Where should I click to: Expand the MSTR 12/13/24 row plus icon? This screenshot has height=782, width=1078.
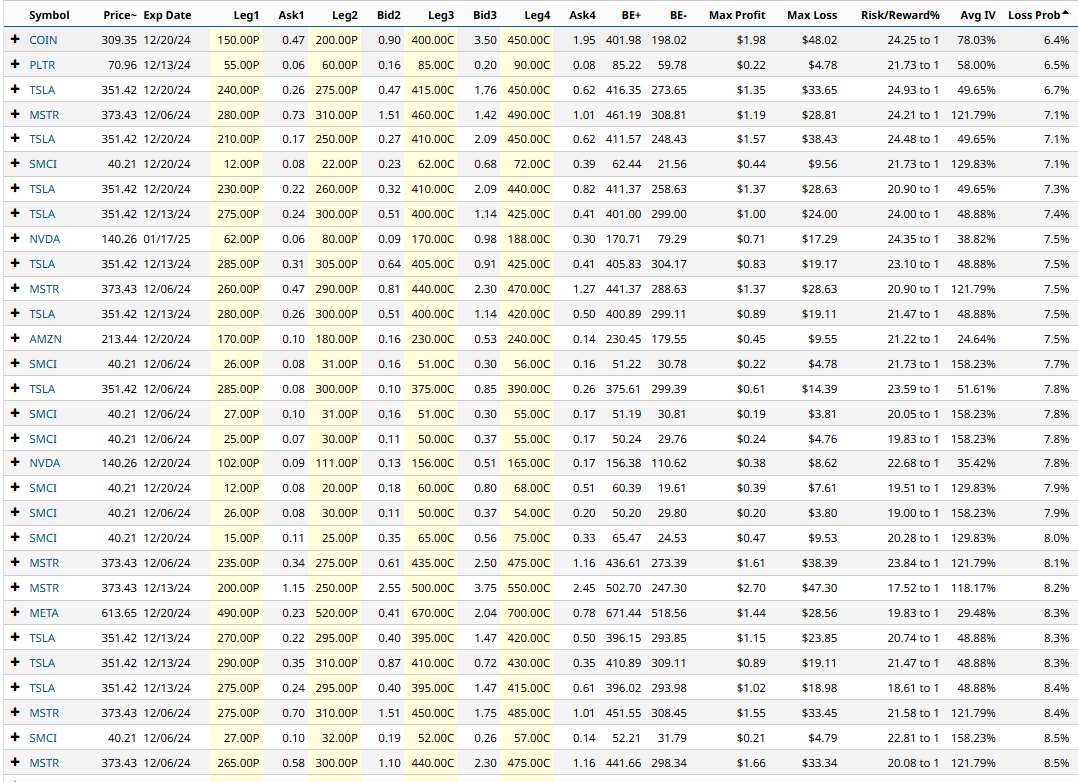pos(15,588)
